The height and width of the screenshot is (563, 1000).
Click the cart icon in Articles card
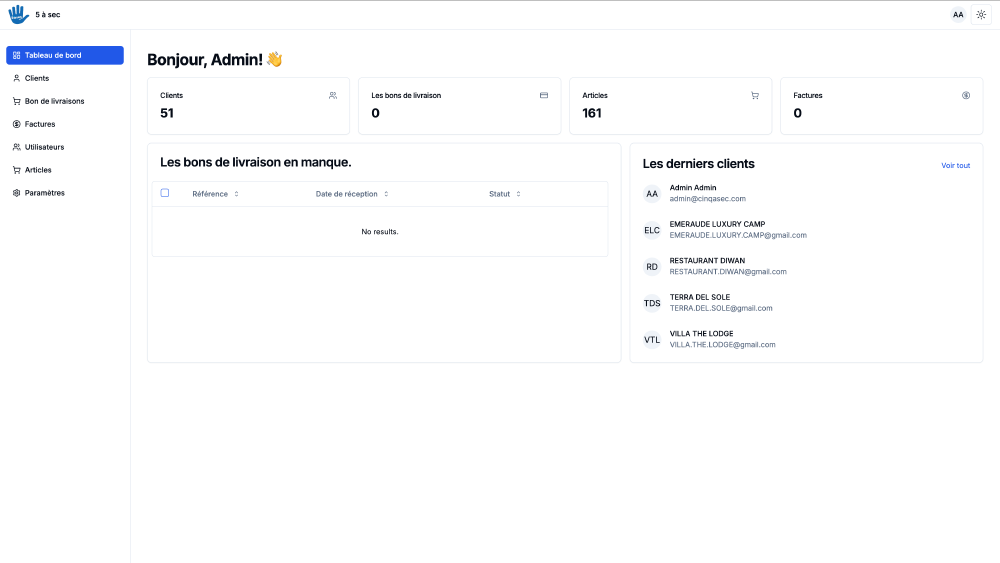[755, 96]
